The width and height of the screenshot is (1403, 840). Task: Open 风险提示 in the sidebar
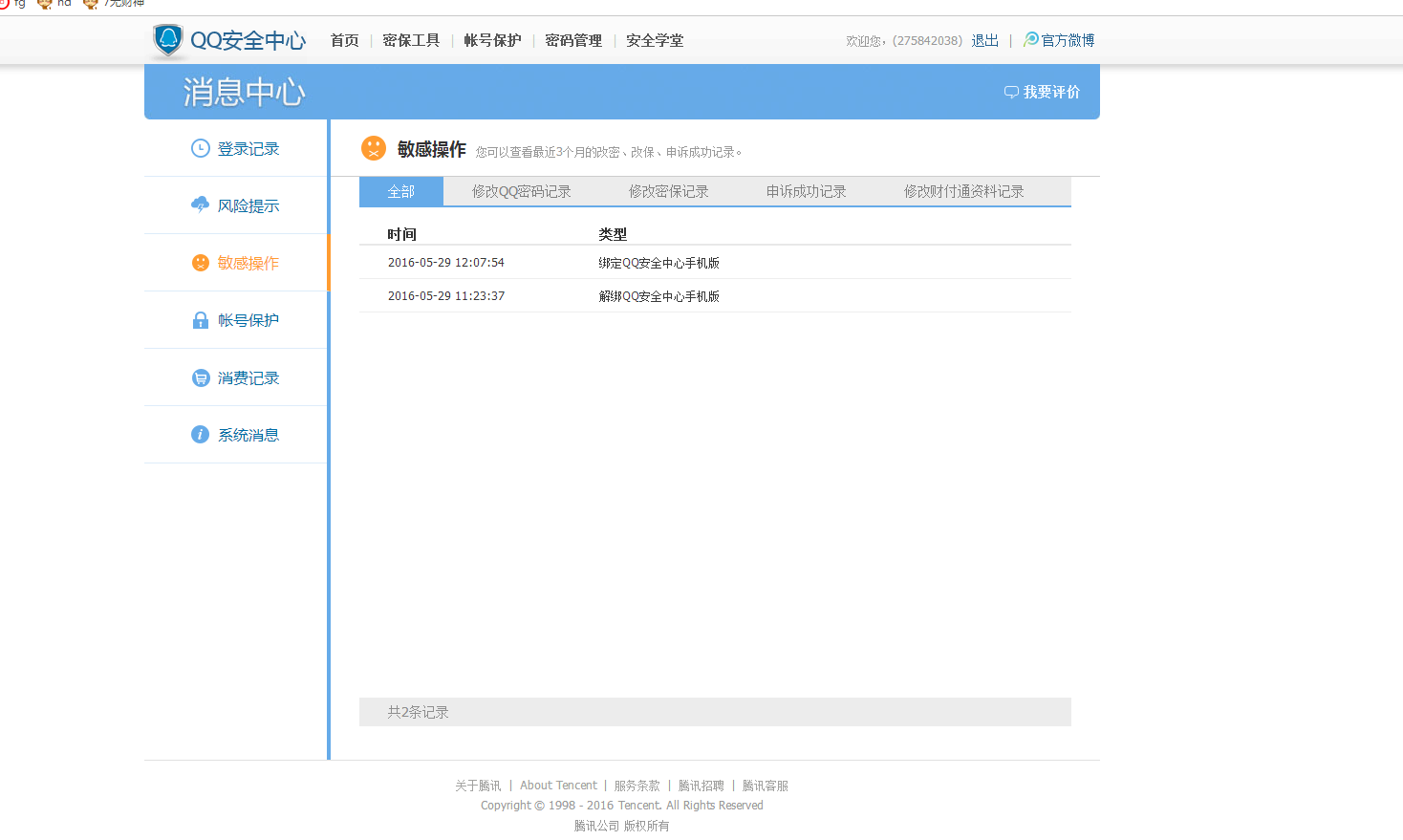(248, 205)
